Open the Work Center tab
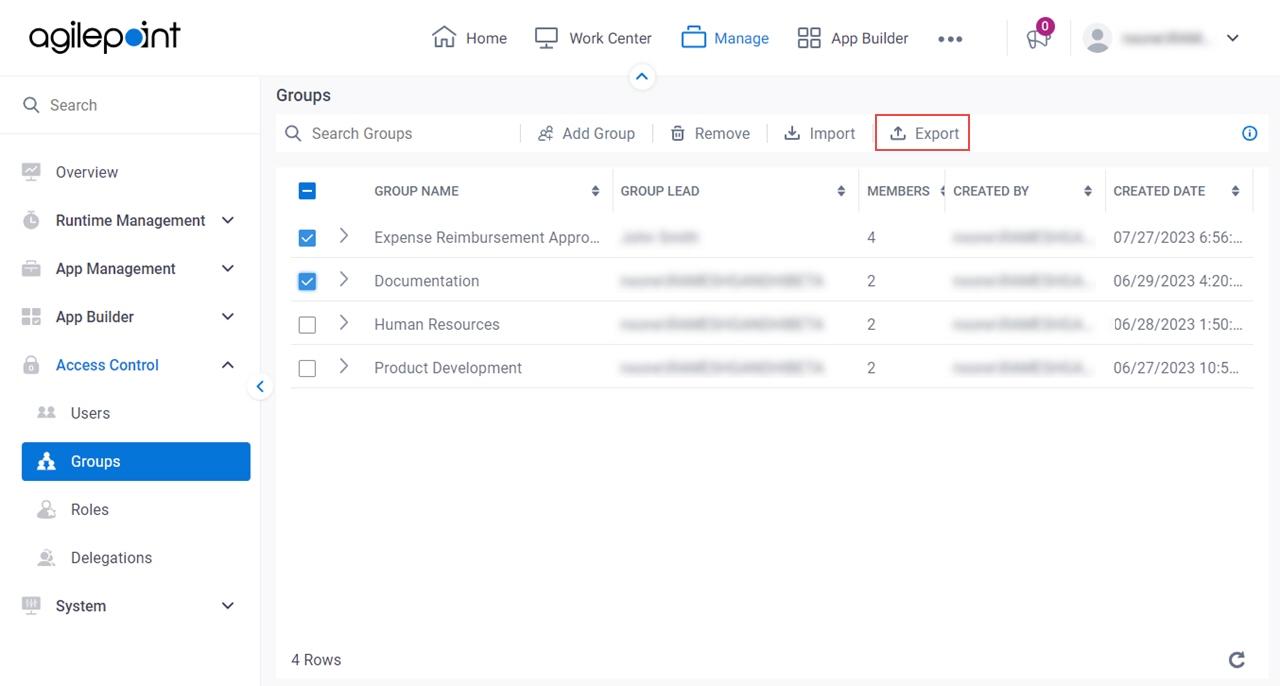Screen dimensions: 1280x686 (593, 38)
